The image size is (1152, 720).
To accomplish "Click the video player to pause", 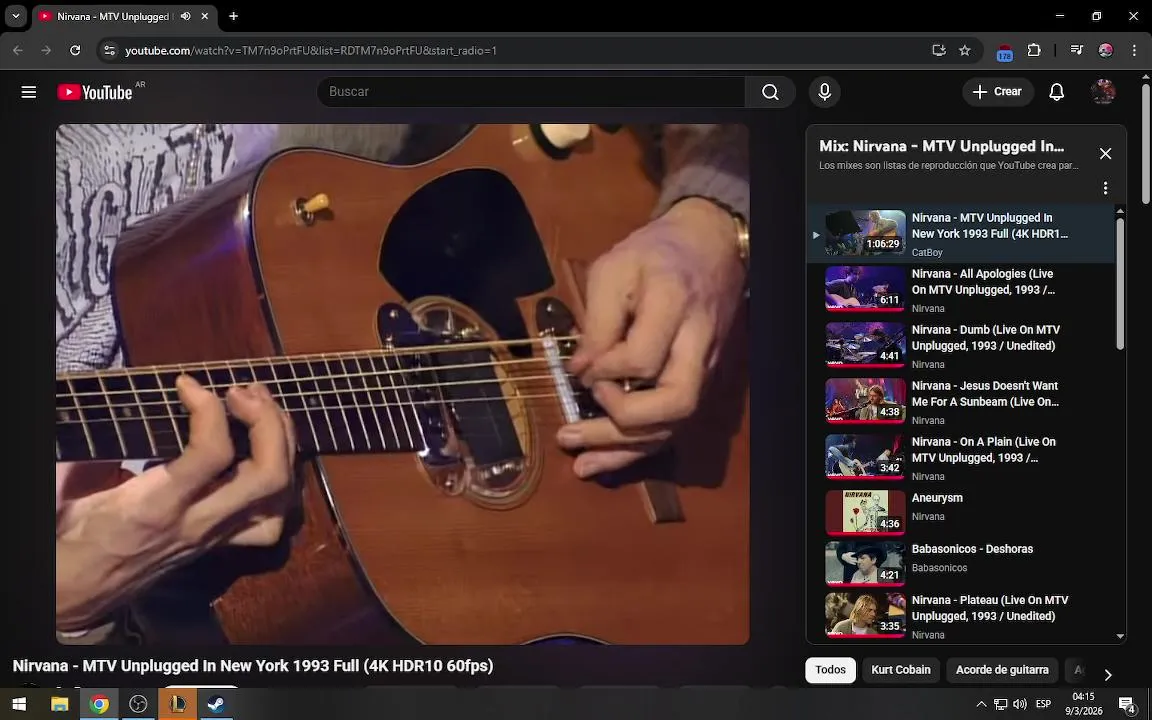I will pos(403,384).
